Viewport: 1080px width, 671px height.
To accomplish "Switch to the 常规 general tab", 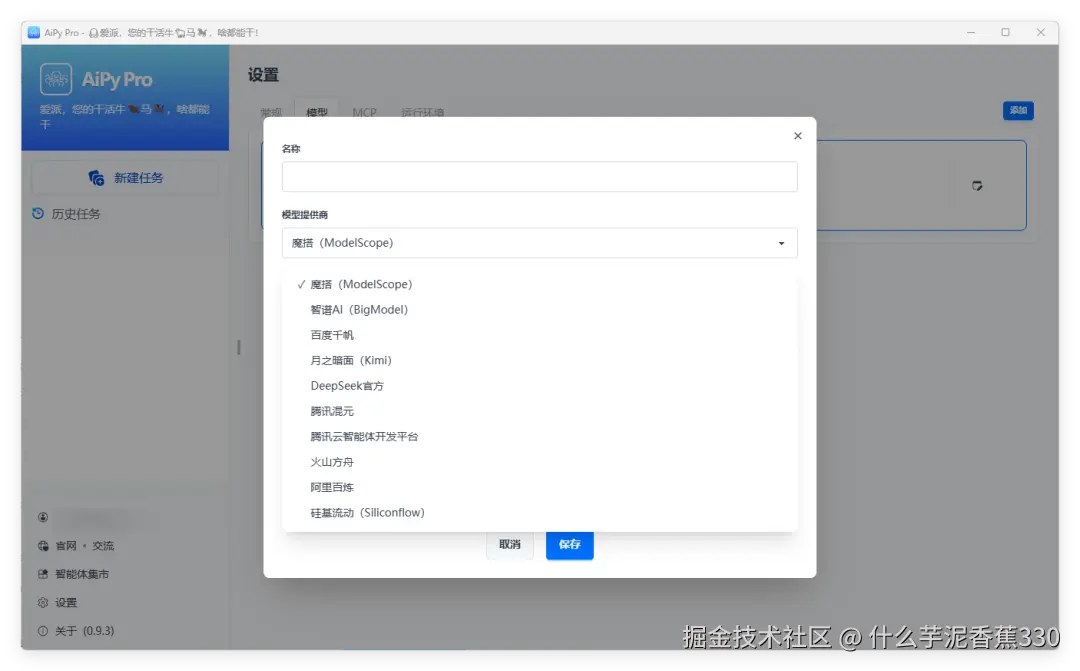I will [x=271, y=112].
